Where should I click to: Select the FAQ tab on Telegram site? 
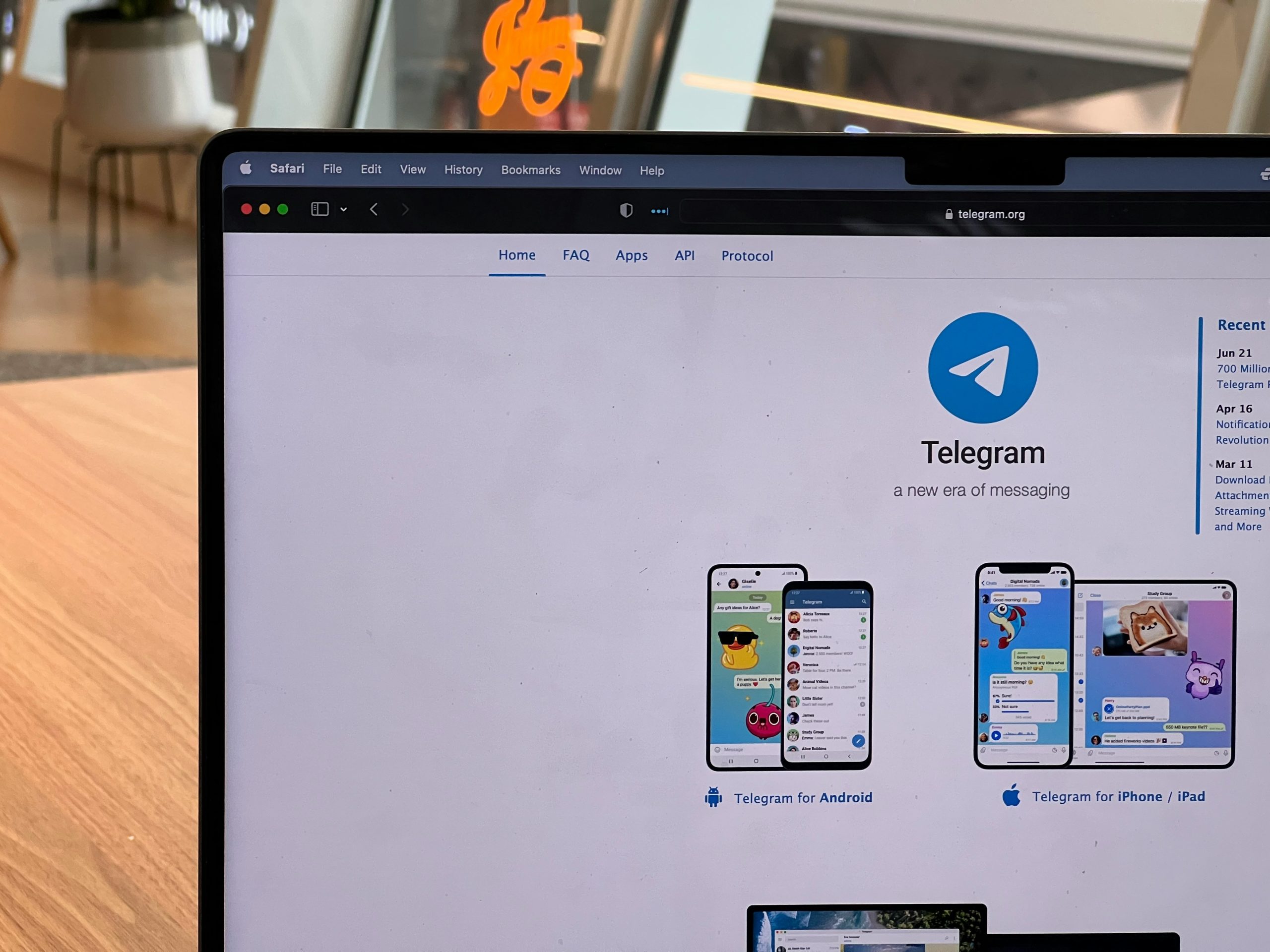[575, 256]
